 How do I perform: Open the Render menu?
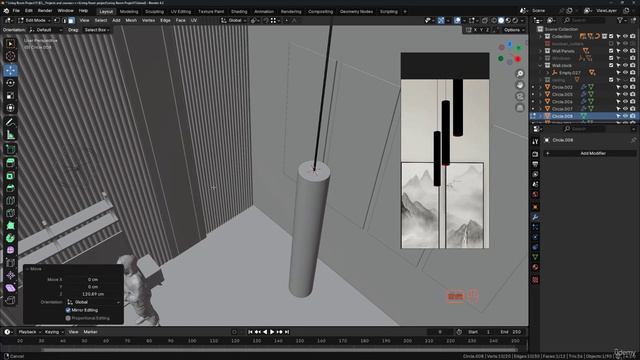click(x=45, y=11)
